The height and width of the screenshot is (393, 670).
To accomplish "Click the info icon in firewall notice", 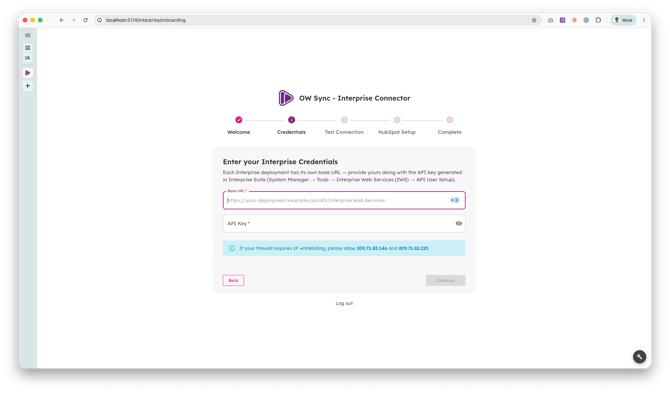I will 232,248.
